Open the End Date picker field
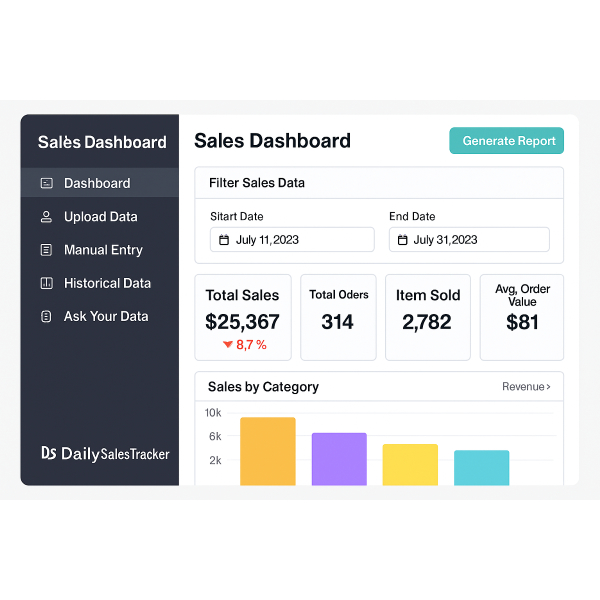600x600 pixels. click(469, 240)
